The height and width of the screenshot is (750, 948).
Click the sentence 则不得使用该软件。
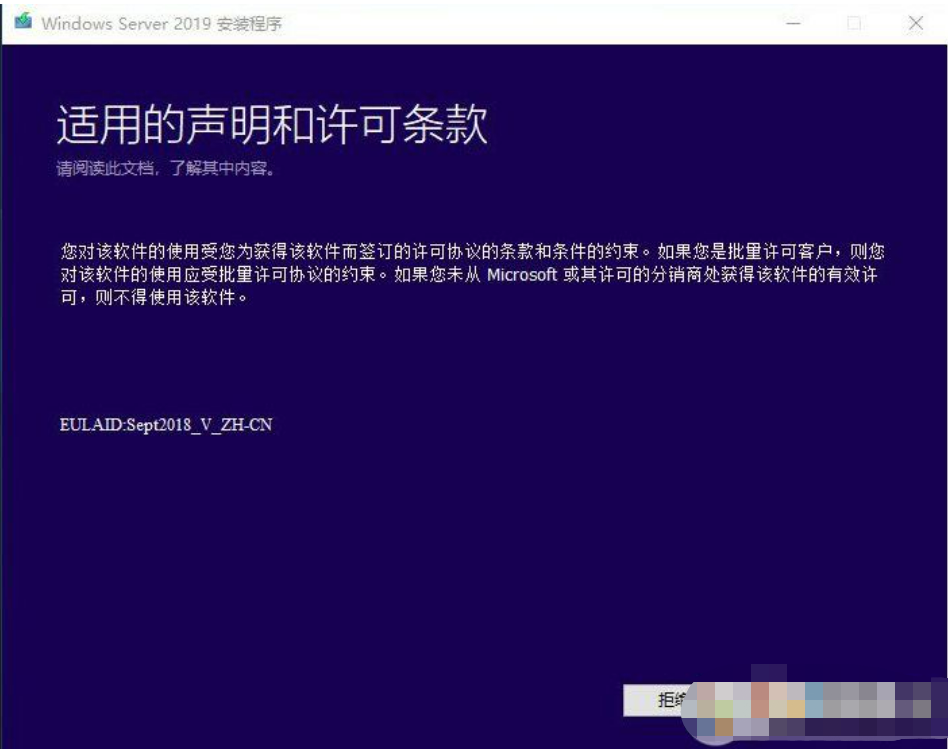tap(171, 297)
